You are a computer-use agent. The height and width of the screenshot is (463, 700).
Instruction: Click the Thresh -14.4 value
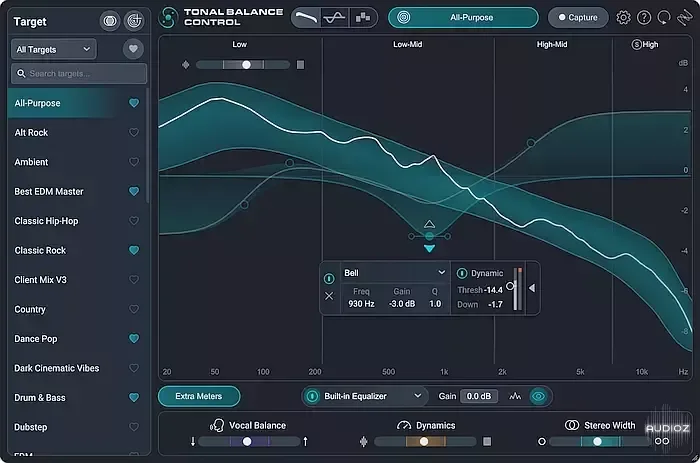tap(494, 290)
